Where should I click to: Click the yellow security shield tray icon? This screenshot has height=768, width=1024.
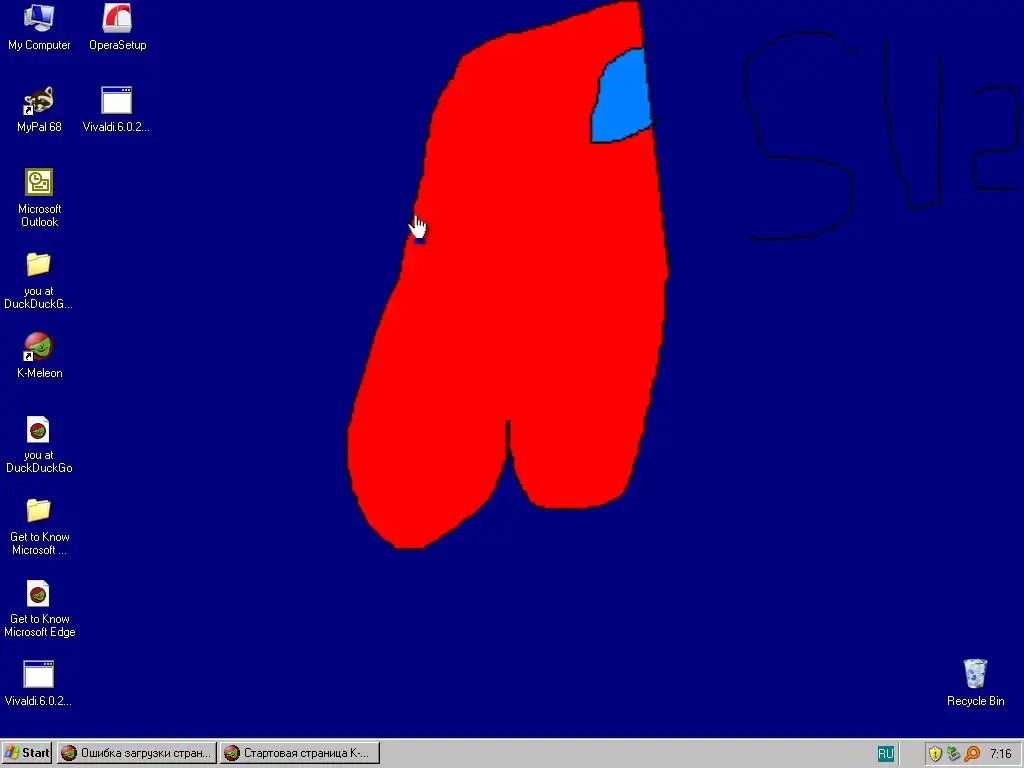point(935,754)
